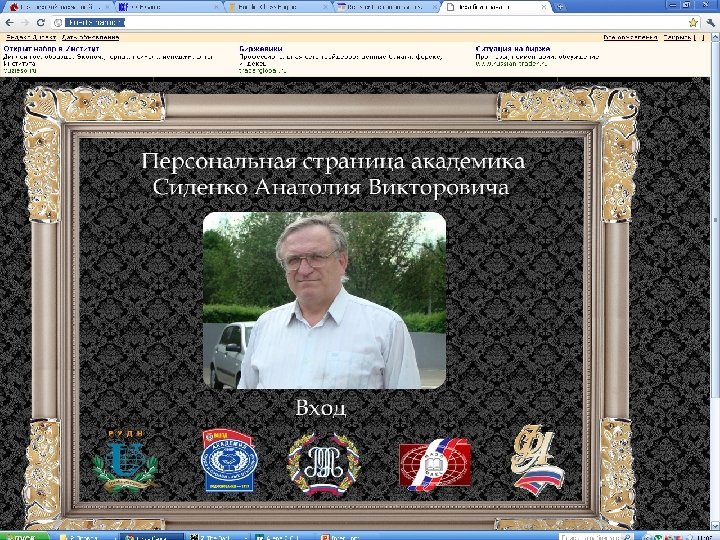Image resolution: width=720 pixels, height=540 pixels.
Task: Switch to the third browser tab
Action: pos(278,7)
